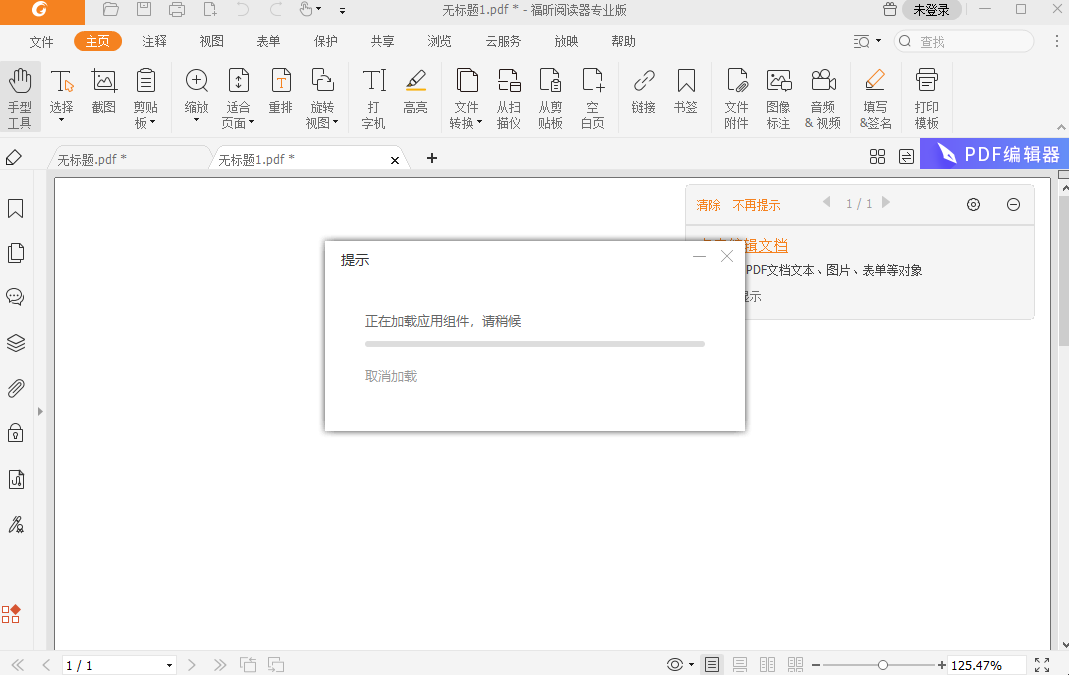This screenshot has width=1069, height=675.
Task: Toggle two-page facing view in status bar
Action: tap(768, 665)
